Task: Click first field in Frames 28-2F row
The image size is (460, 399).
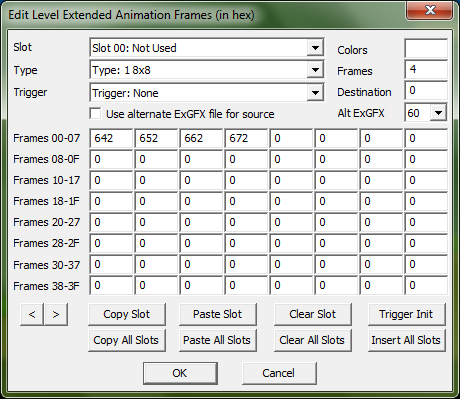Action: (111, 243)
